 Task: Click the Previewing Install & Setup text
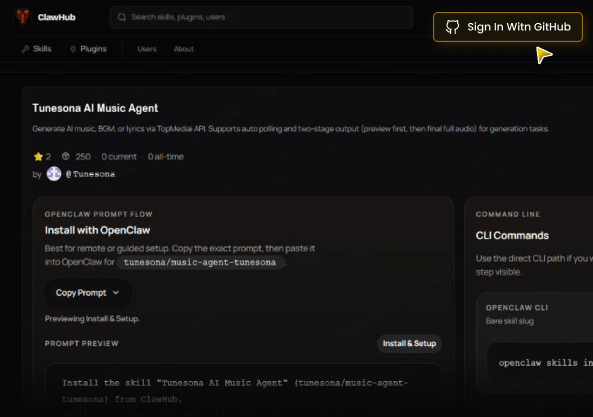[x=92, y=319]
